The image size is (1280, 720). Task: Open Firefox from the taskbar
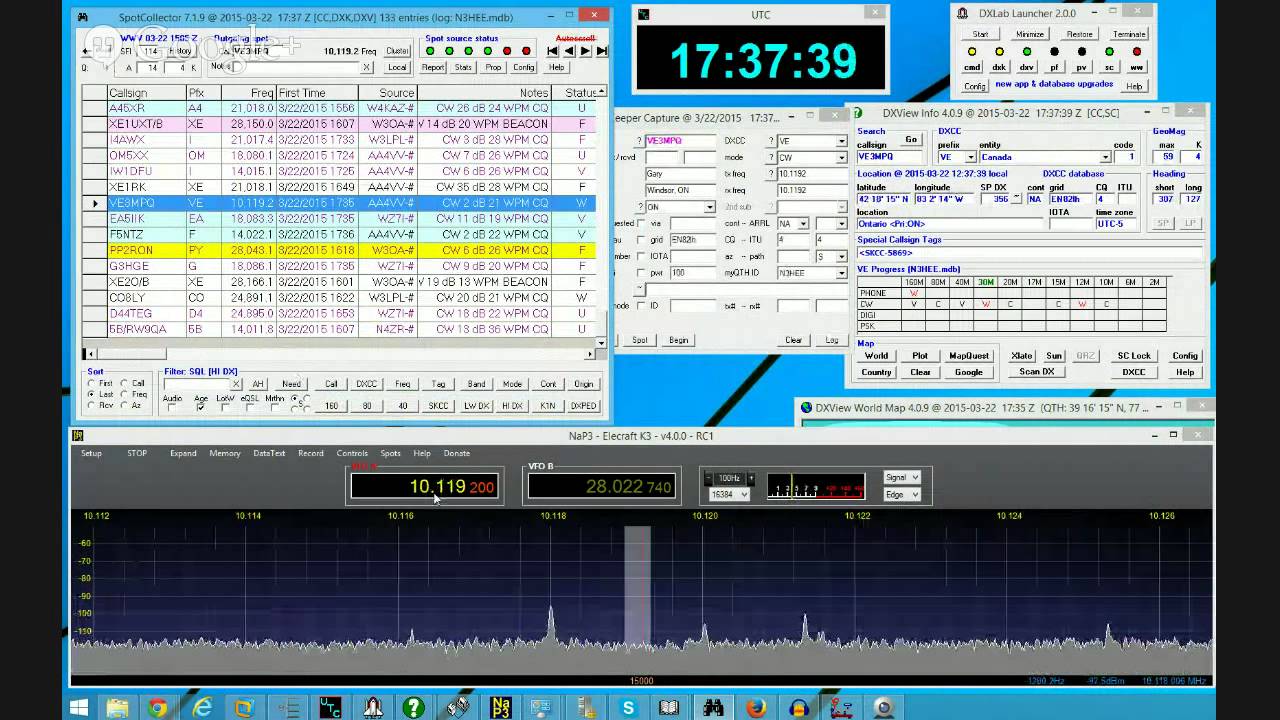pyautogui.click(x=757, y=708)
